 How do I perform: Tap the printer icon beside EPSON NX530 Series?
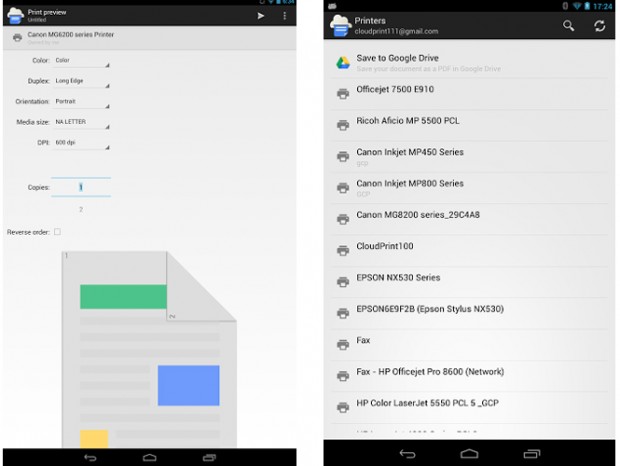[x=343, y=282]
